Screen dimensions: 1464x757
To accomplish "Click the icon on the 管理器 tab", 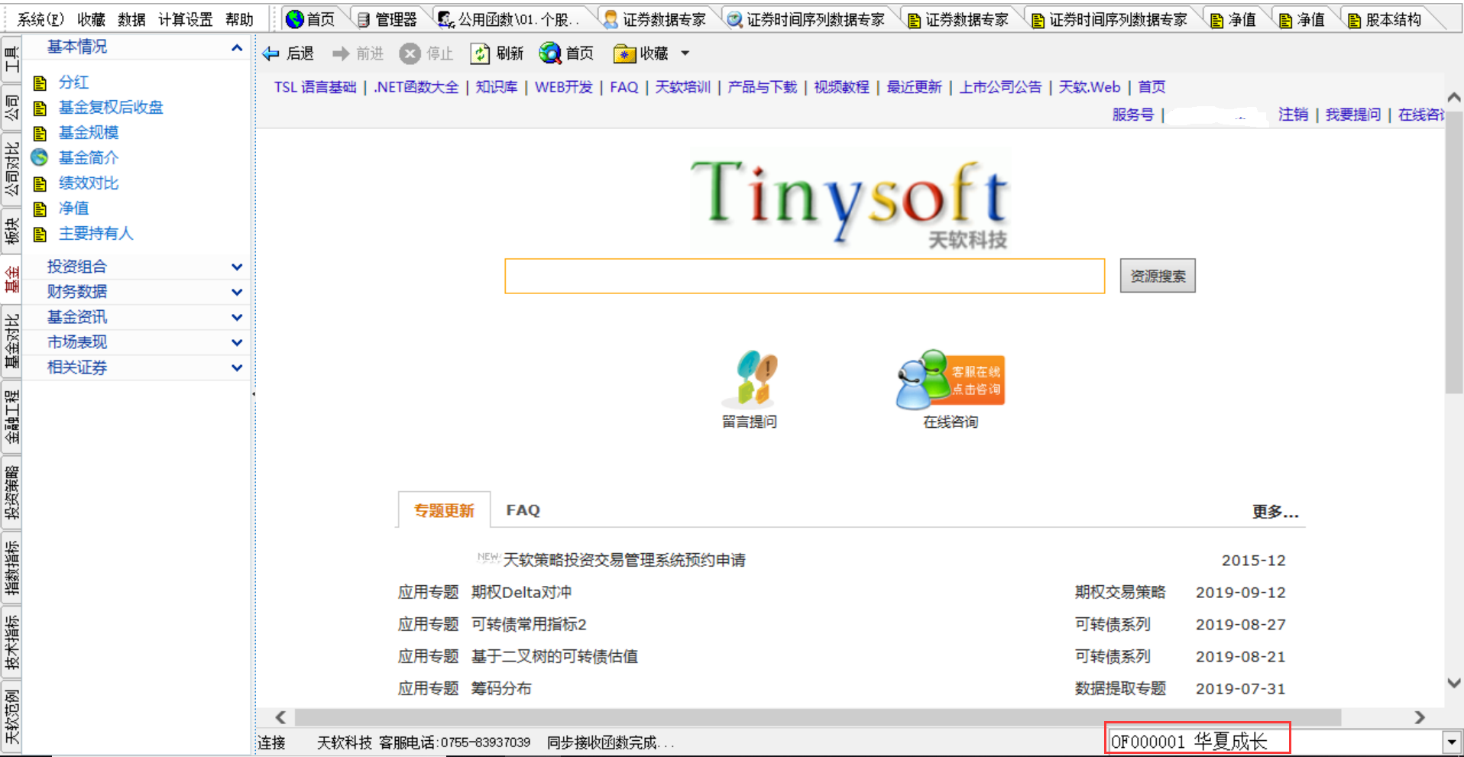I will click(x=364, y=19).
